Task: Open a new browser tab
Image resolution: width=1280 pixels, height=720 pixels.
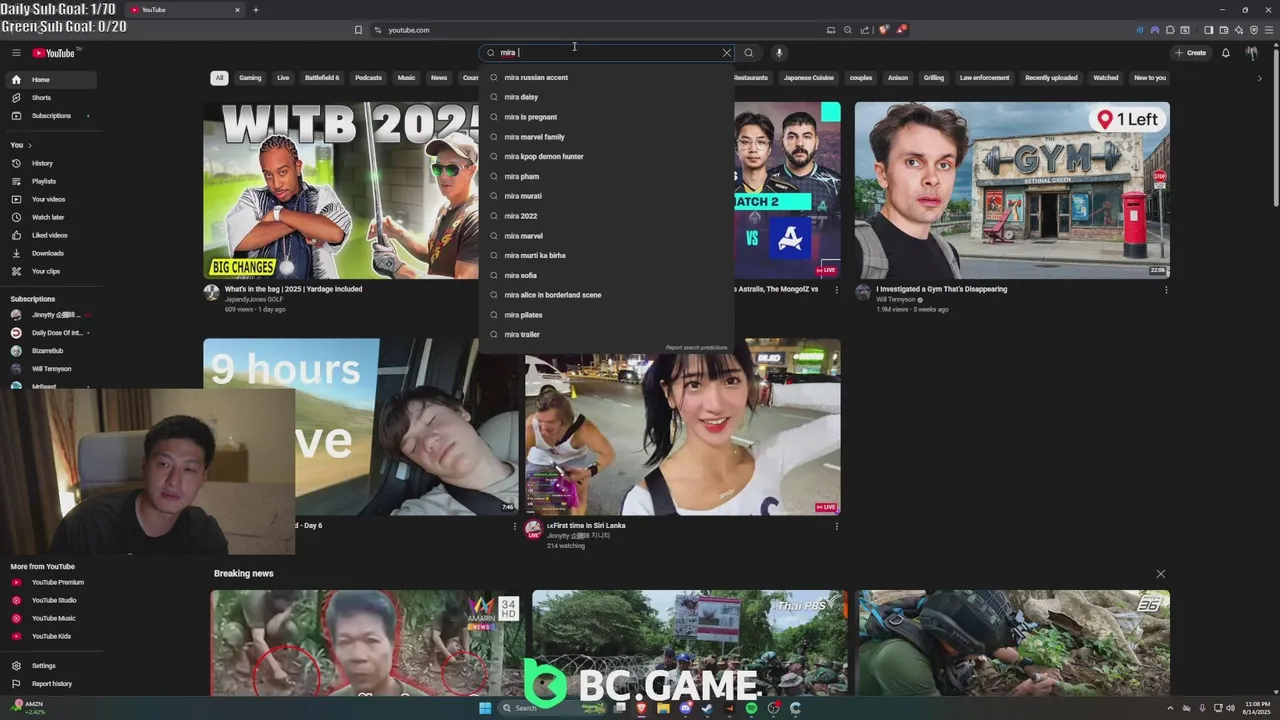Action: point(255,10)
